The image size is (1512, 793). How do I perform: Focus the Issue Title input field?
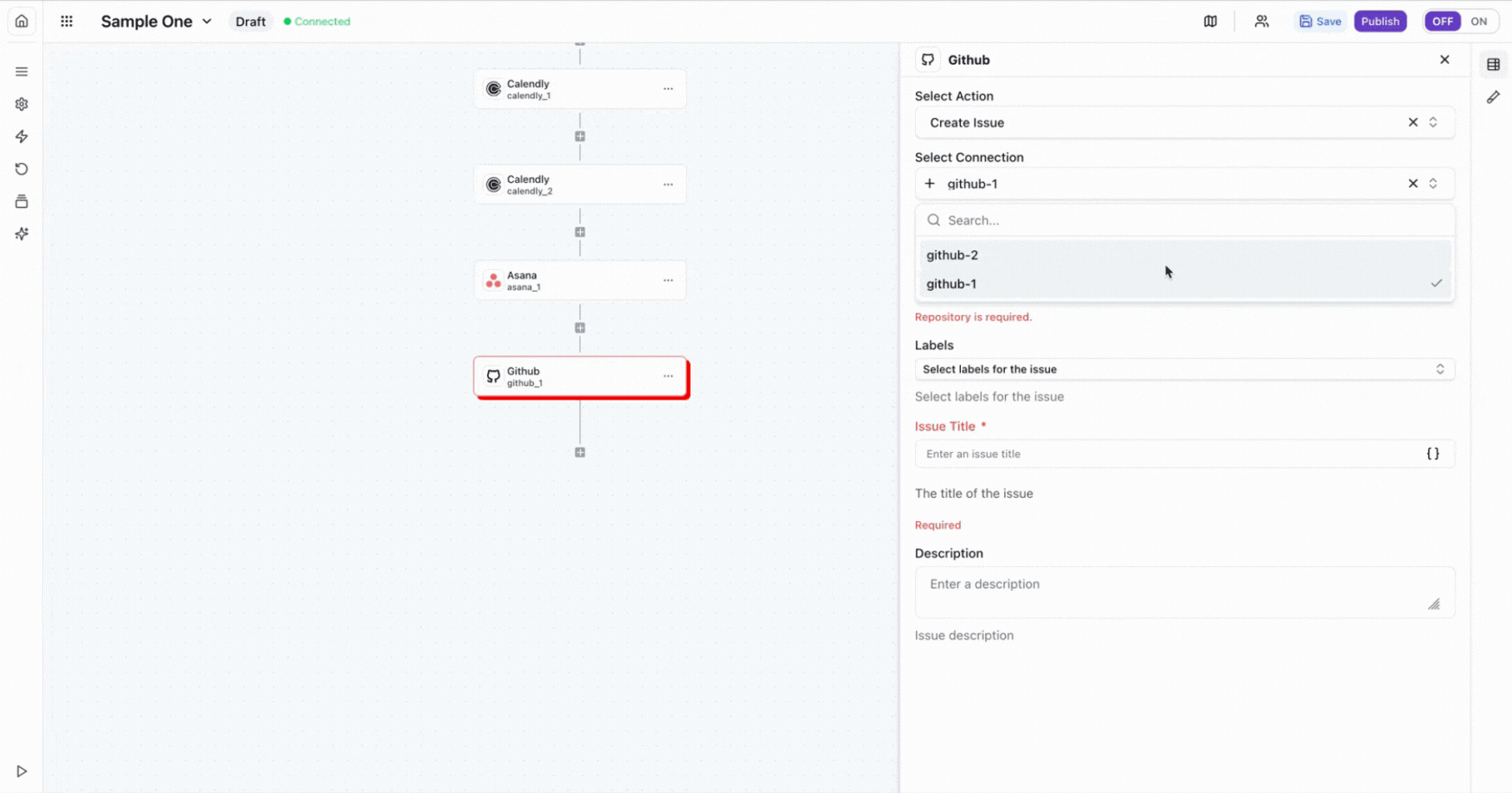1184,454
